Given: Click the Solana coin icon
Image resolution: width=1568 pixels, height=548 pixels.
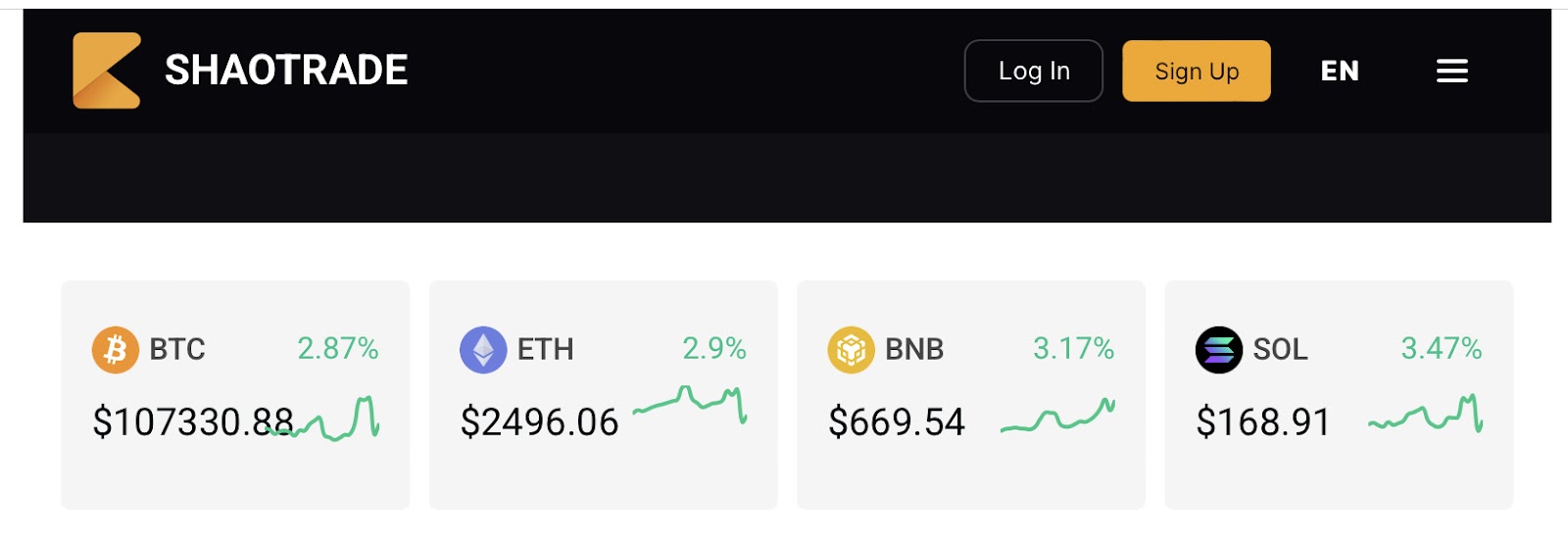Looking at the screenshot, I should pos(1218,350).
